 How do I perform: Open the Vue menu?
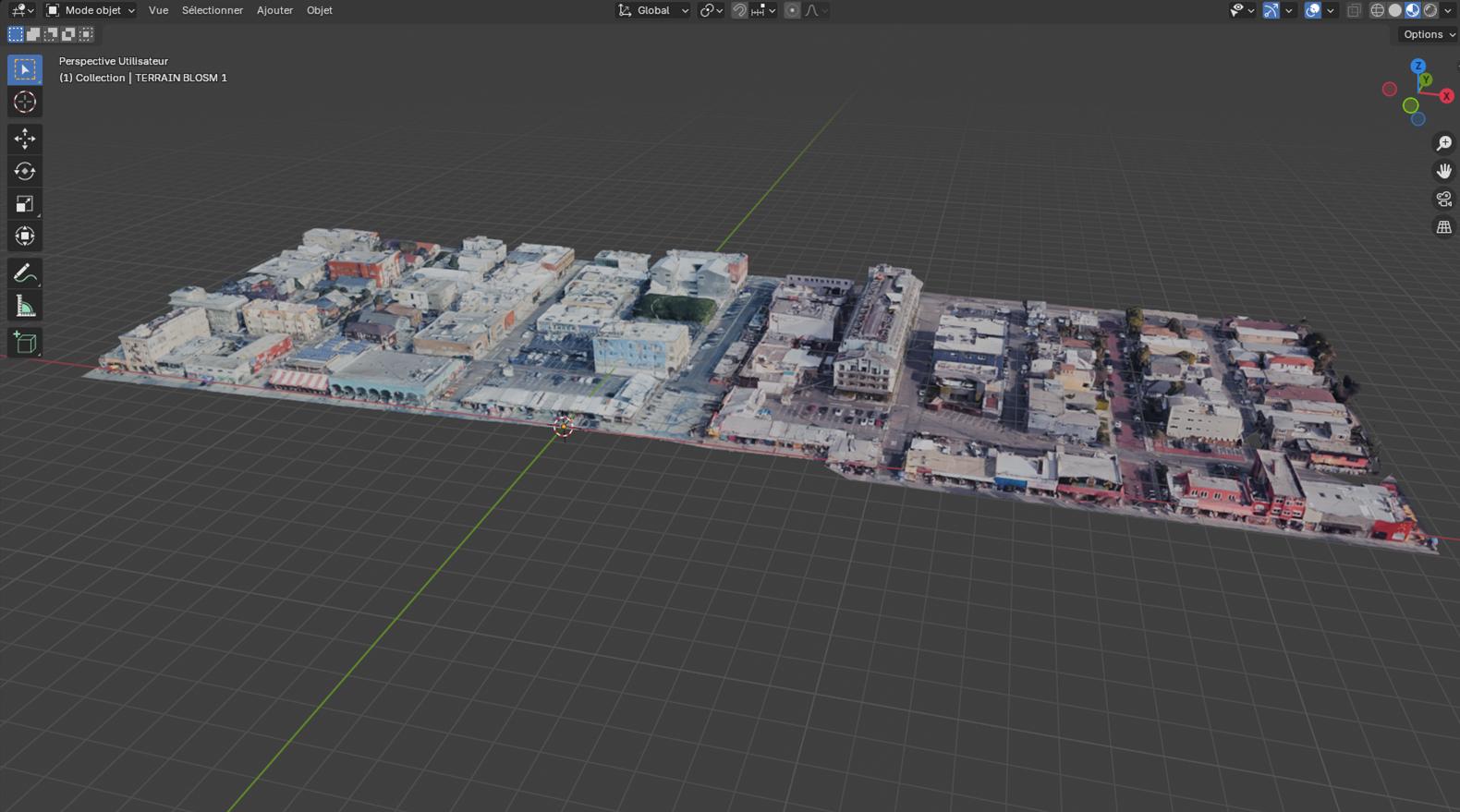point(158,10)
